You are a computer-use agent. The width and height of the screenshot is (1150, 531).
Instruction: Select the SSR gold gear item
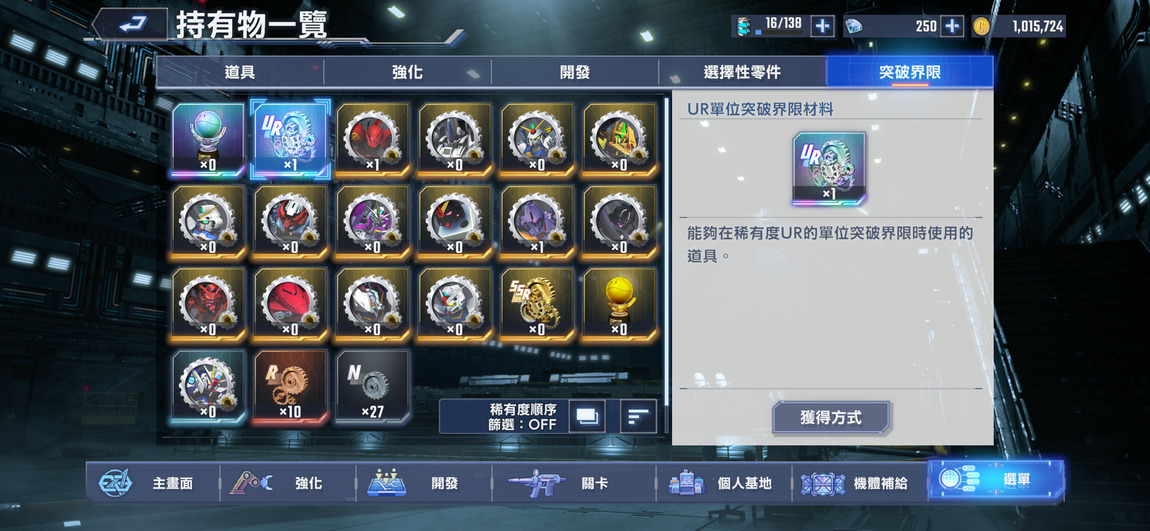point(538,304)
